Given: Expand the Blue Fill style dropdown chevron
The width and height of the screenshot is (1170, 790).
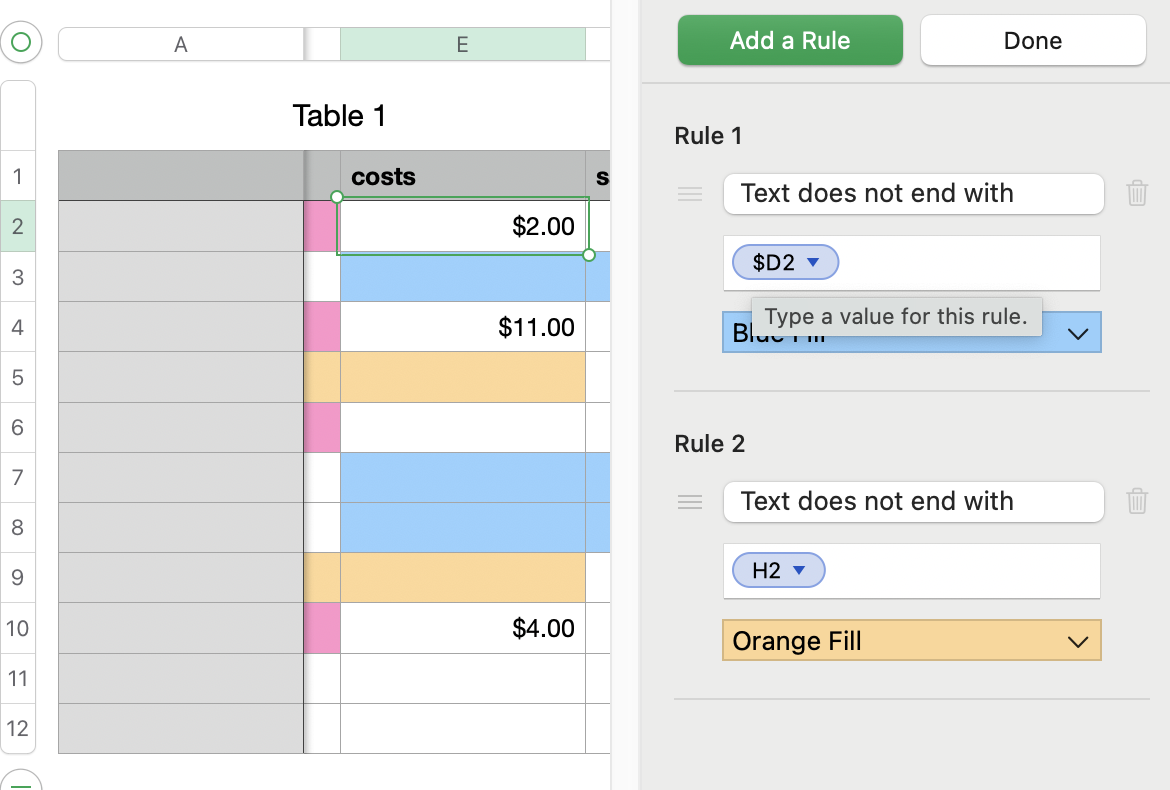Looking at the screenshot, I should tap(1078, 334).
